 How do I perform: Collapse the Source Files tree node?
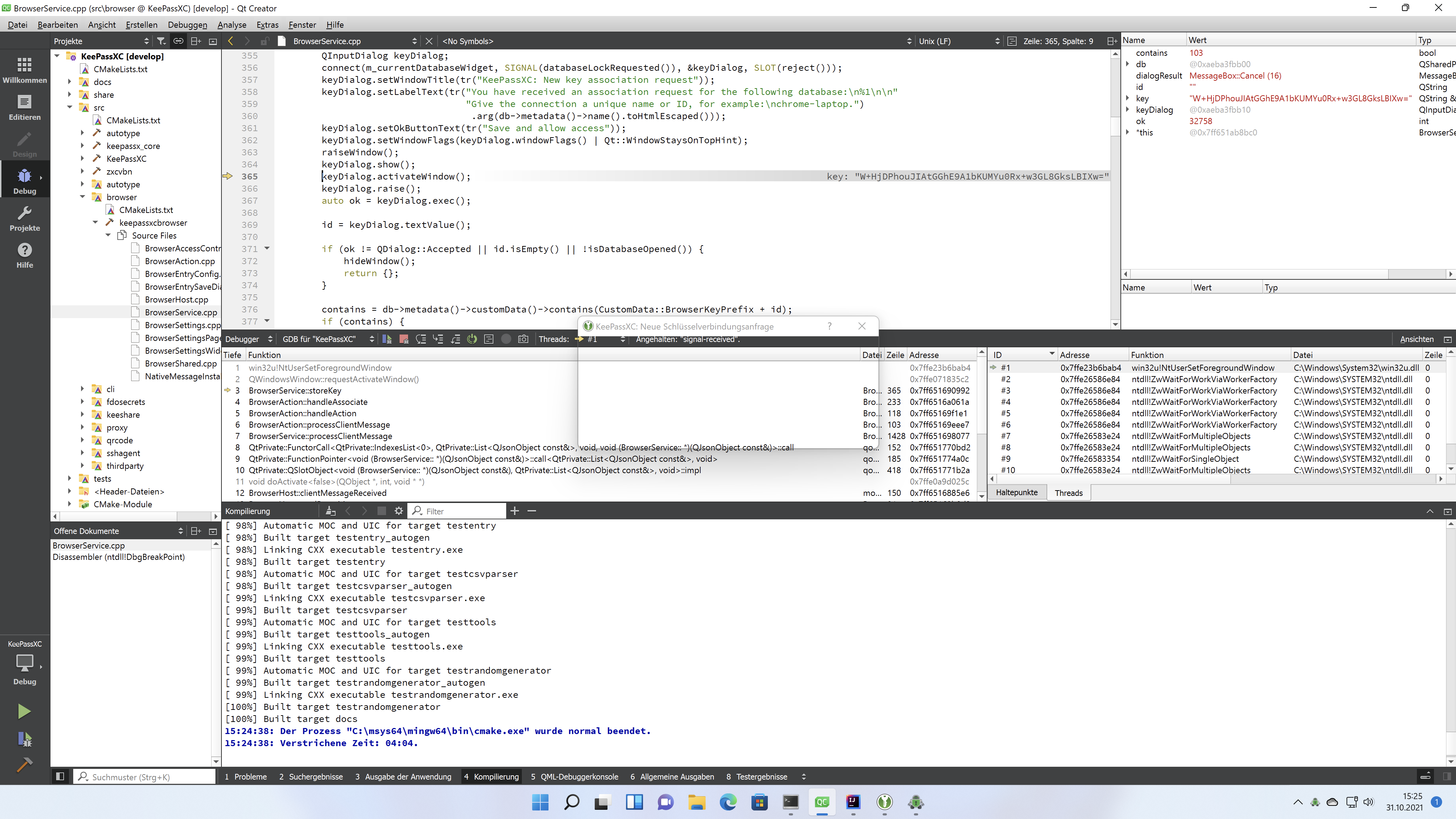(108, 235)
